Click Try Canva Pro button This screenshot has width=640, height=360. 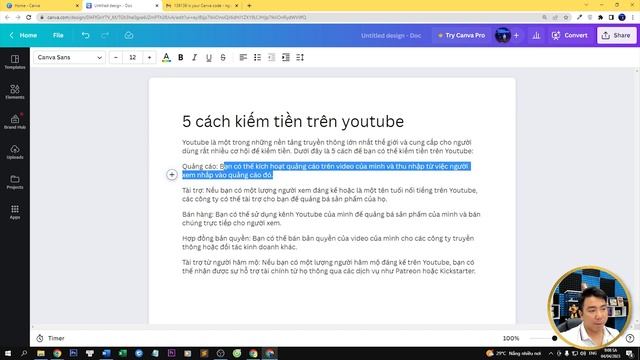click(x=461, y=36)
